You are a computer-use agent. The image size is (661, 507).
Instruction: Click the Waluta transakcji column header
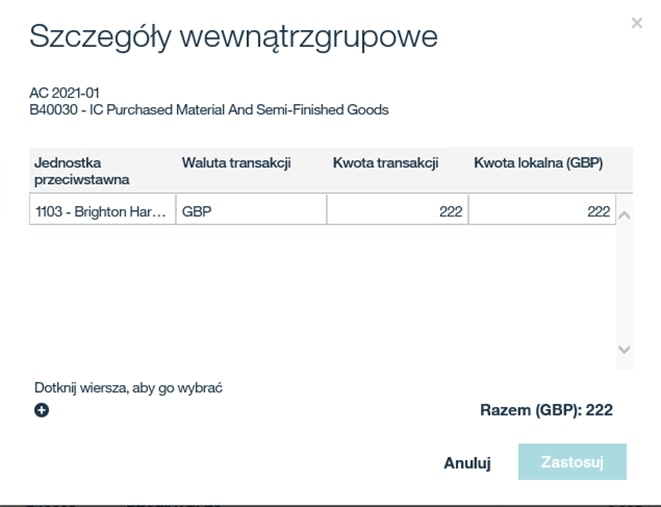click(236, 163)
